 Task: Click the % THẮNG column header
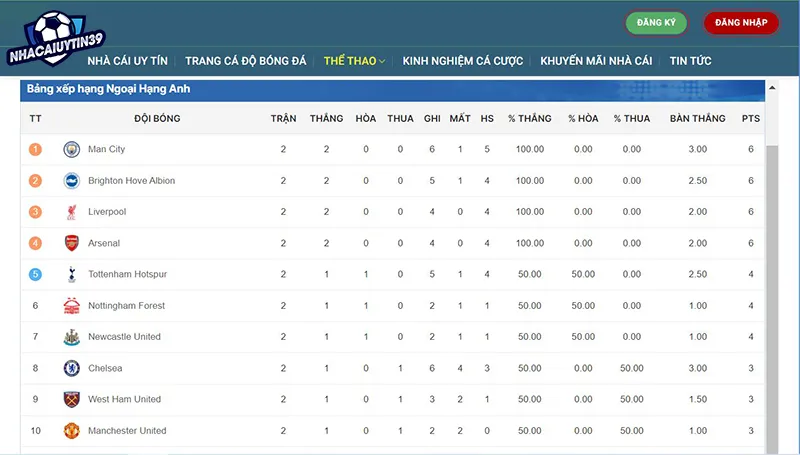[x=530, y=118]
